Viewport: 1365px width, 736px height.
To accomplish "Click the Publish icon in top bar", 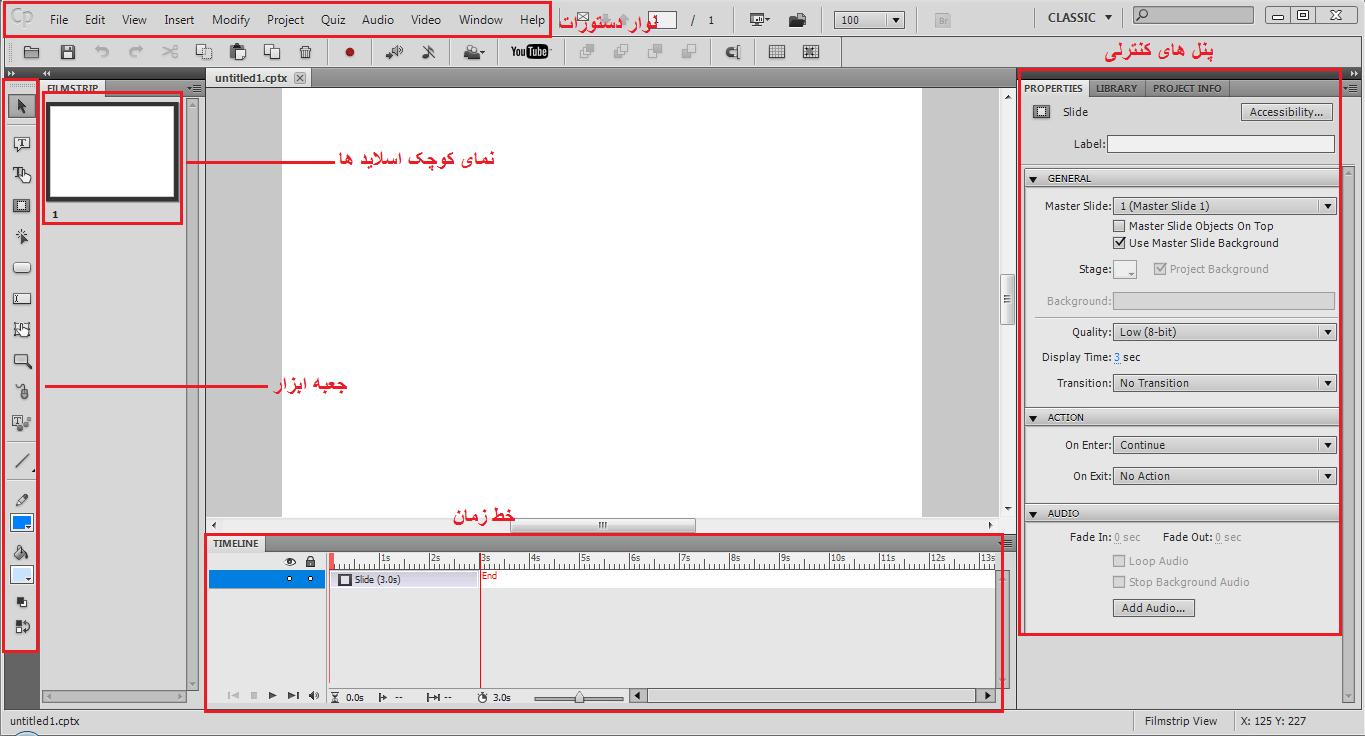I will coord(797,19).
